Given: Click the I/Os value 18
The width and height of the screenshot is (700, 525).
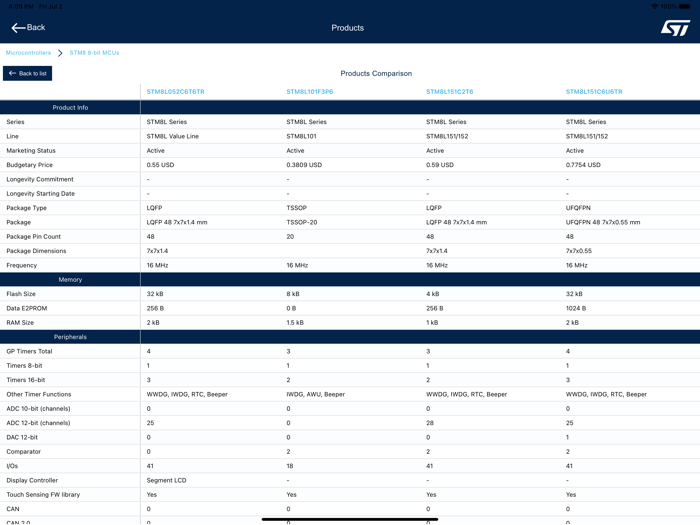Looking at the screenshot, I should tap(290, 466).
